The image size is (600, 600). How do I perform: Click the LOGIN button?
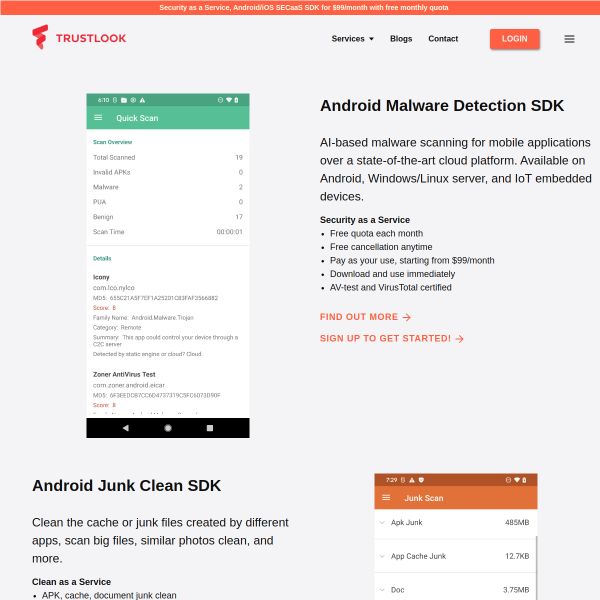coord(514,39)
